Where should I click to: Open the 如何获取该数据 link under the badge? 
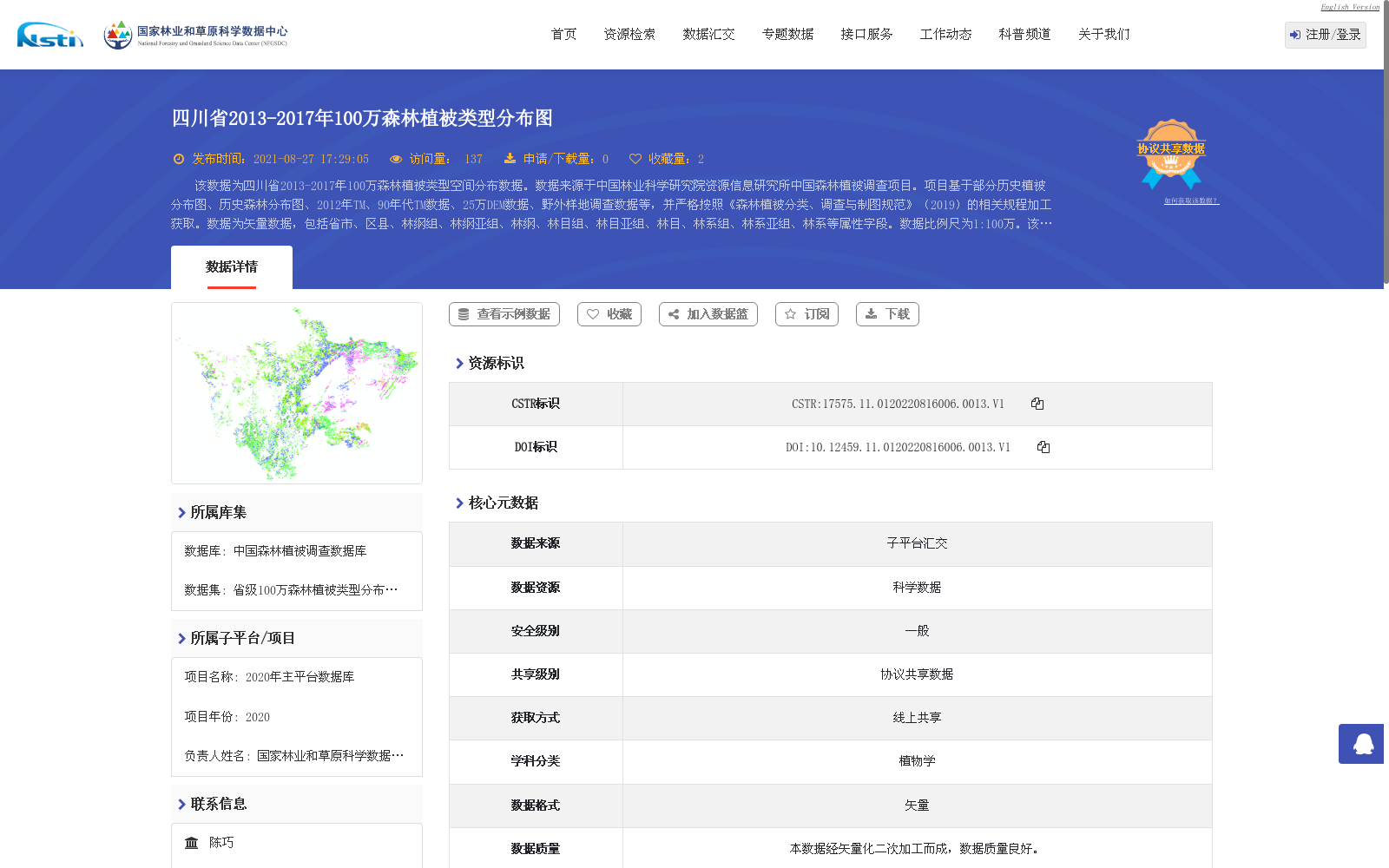(x=1191, y=201)
